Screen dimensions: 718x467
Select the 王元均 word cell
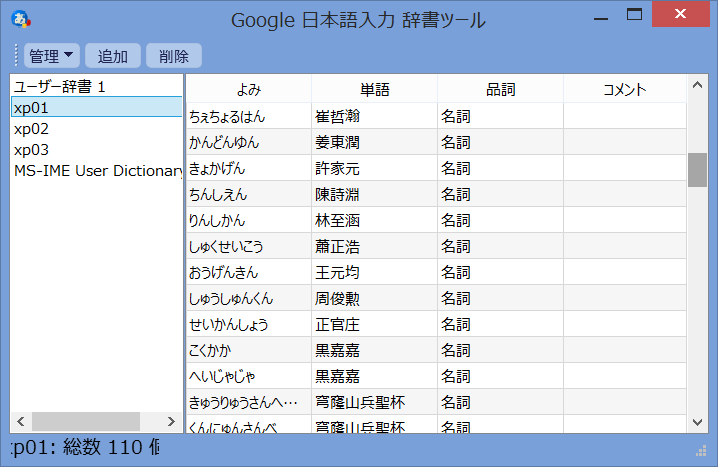[375, 272]
